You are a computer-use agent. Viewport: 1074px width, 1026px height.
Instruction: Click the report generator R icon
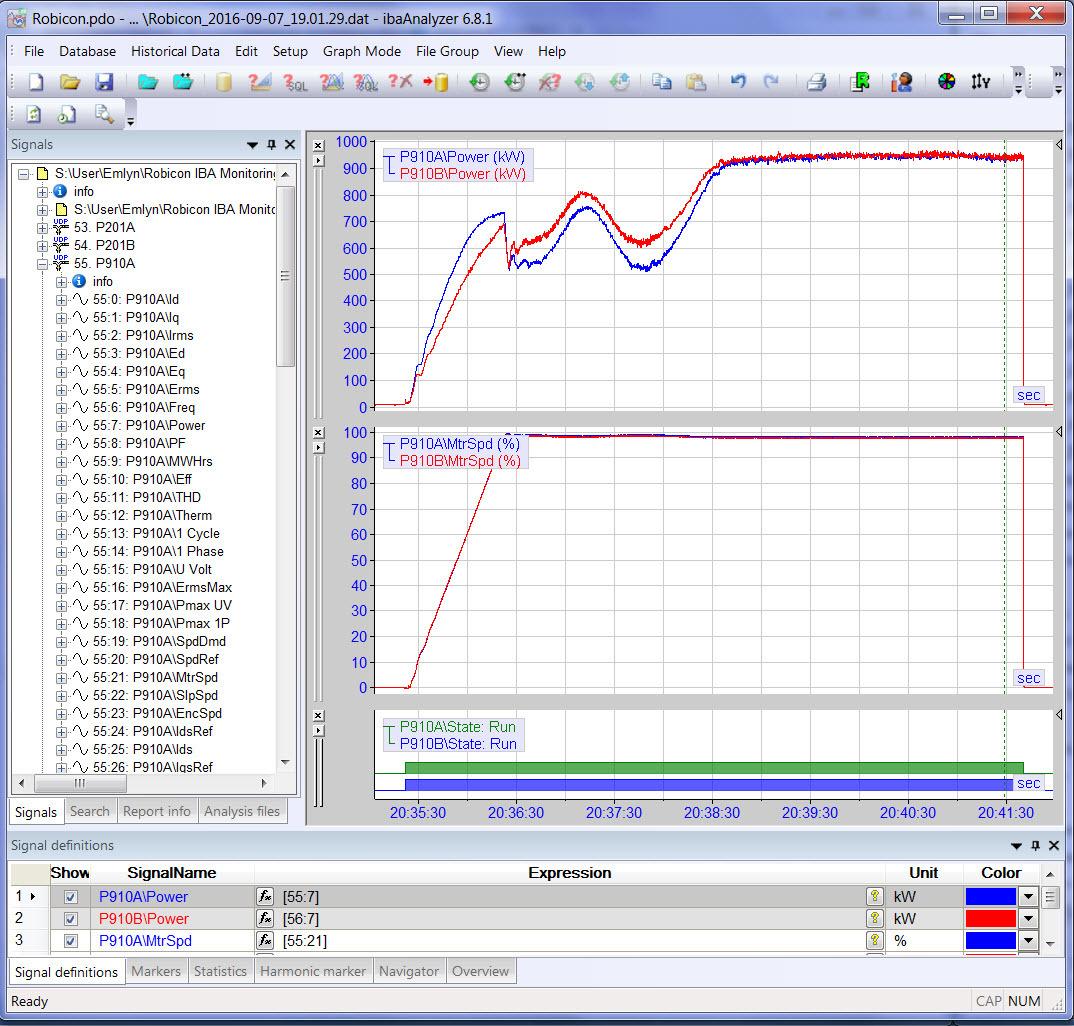tap(860, 82)
